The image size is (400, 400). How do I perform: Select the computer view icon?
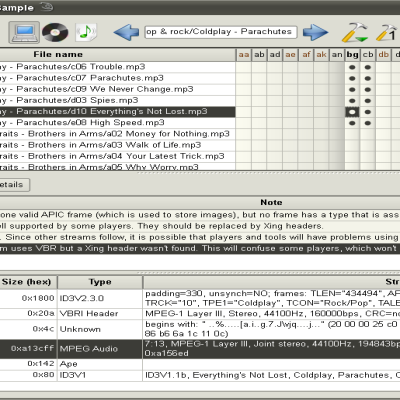coord(24,32)
